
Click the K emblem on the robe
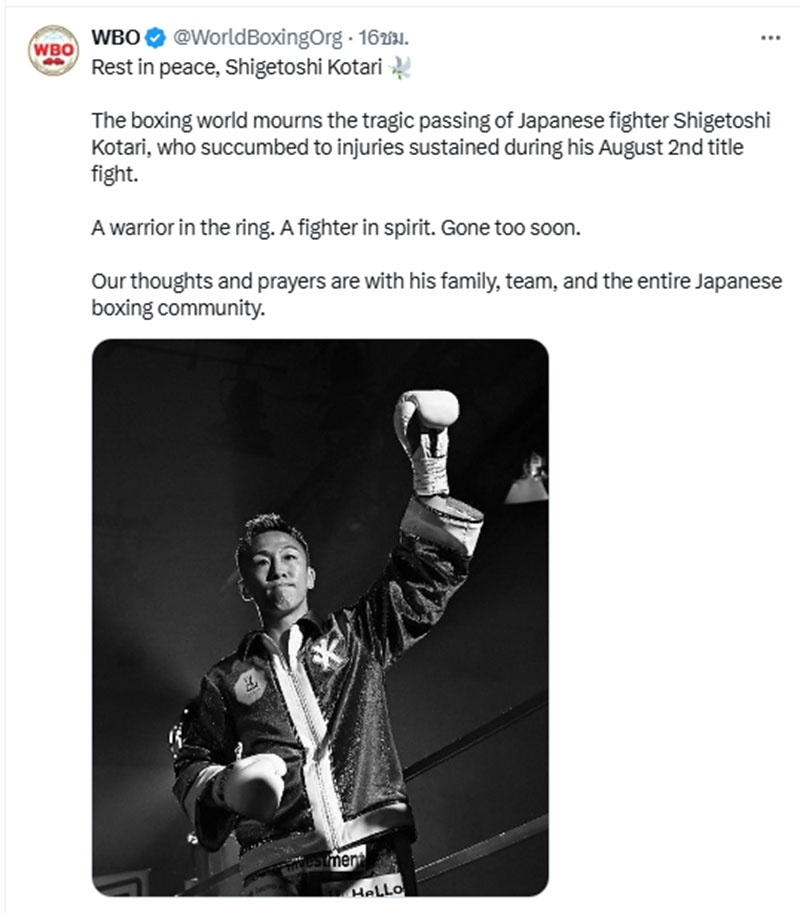point(327,653)
